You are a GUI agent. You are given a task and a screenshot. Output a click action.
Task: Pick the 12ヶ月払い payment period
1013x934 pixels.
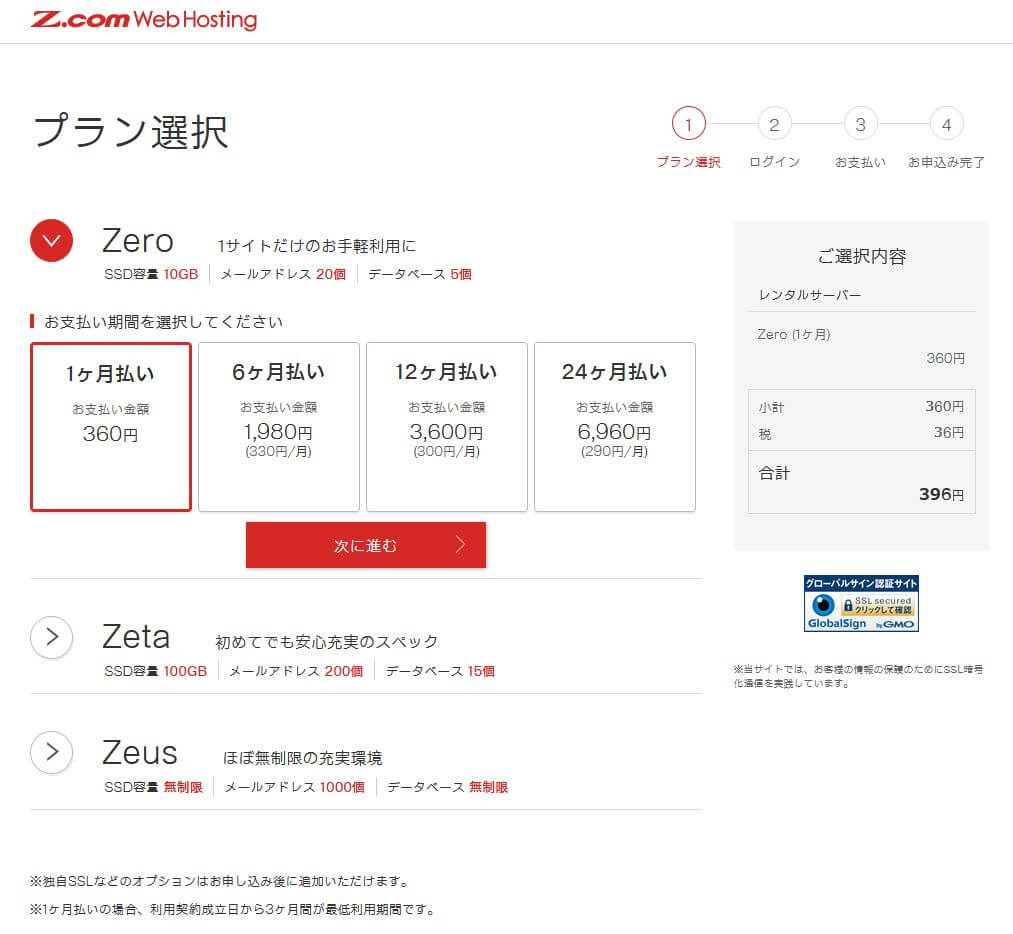click(447, 427)
